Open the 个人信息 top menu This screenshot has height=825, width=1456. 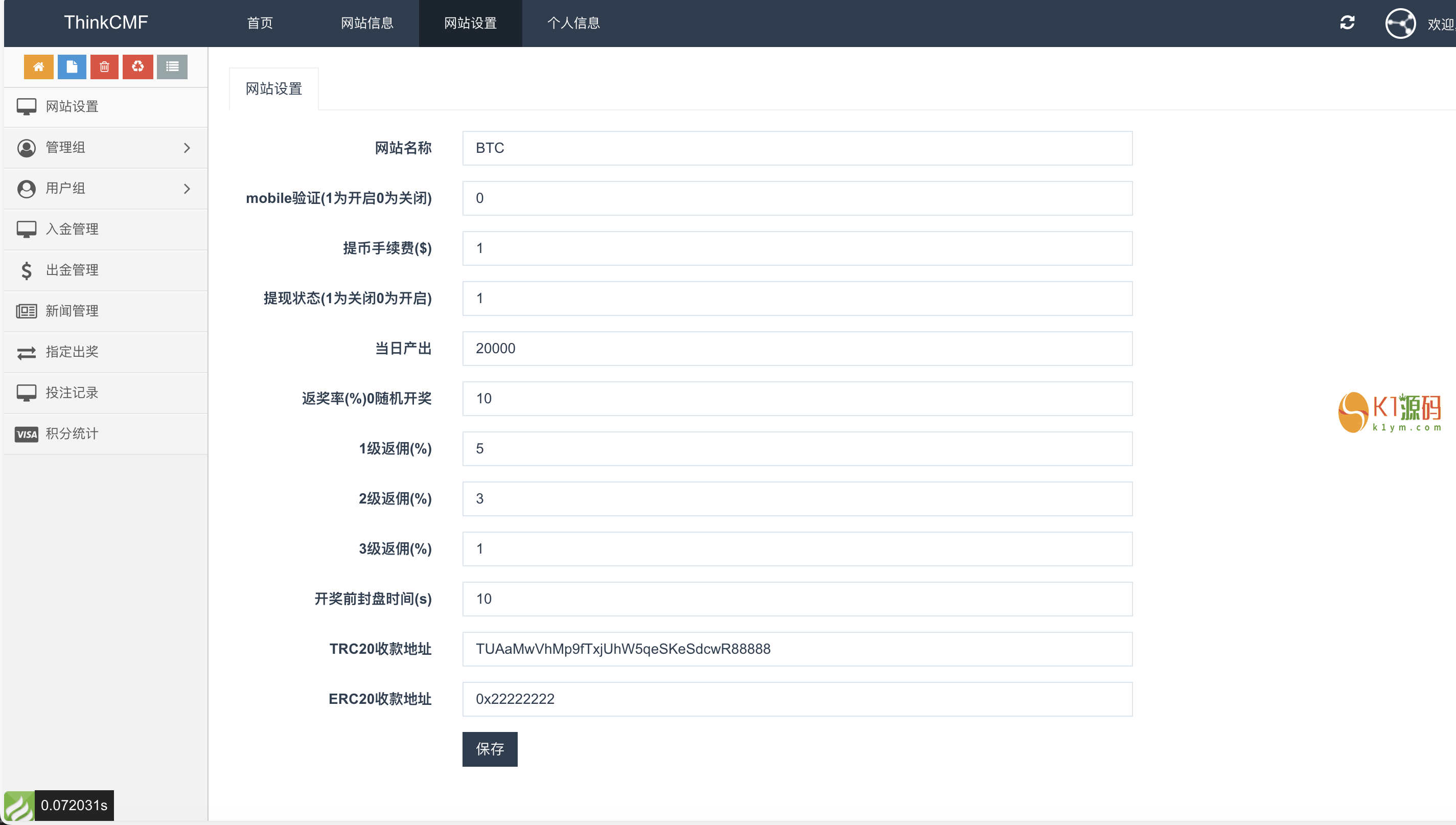point(573,23)
